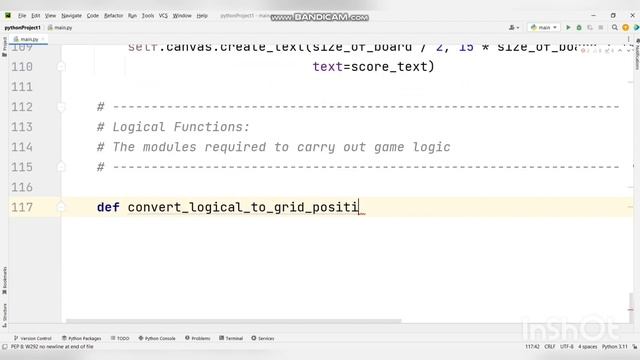This screenshot has width=640, height=360.
Task: Open the Notifications sidebar panel
Action: (637, 54)
